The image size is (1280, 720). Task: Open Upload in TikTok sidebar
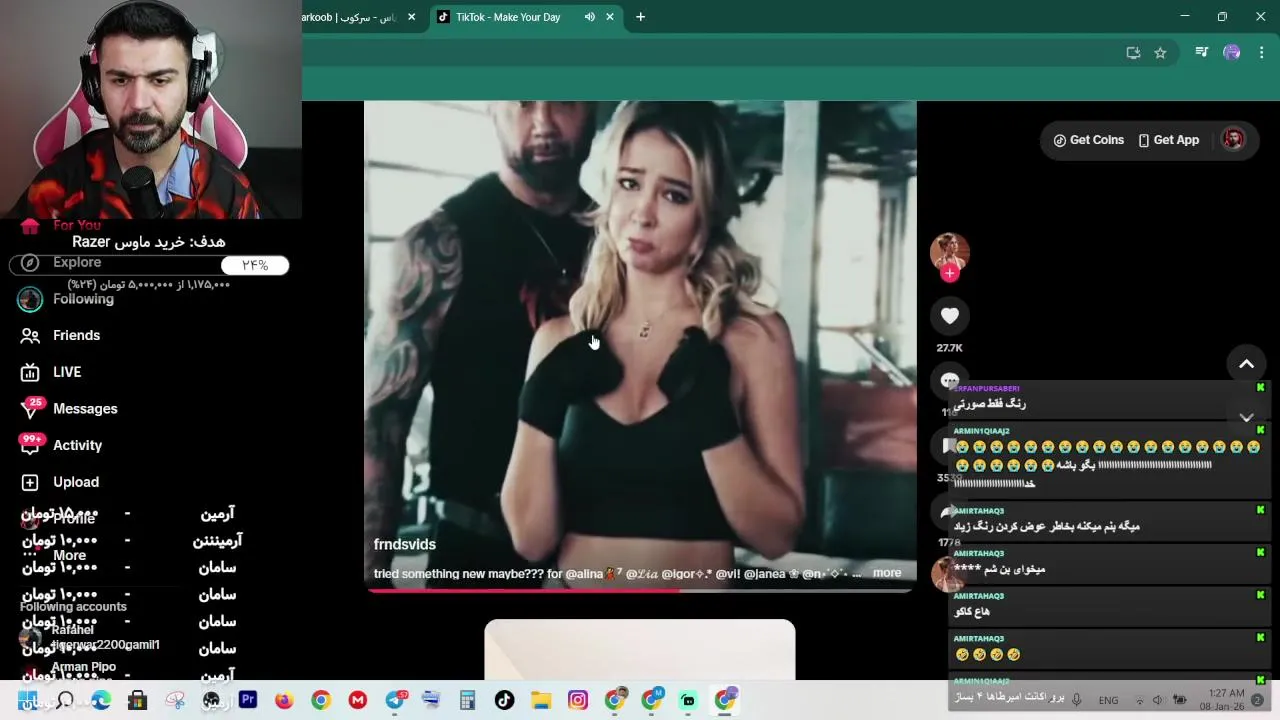62,482
